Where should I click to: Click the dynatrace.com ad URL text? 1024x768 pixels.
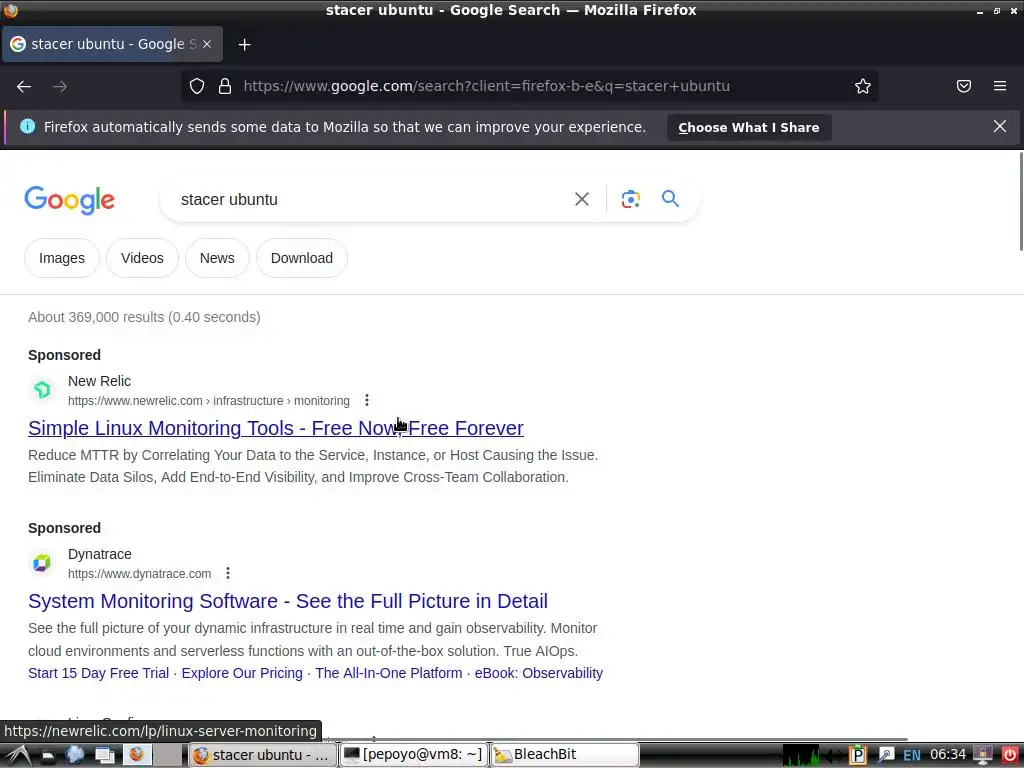(140, 573)
